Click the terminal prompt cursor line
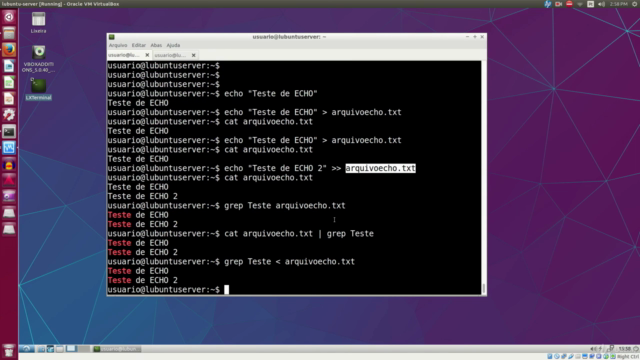 (x=168, y=289)
